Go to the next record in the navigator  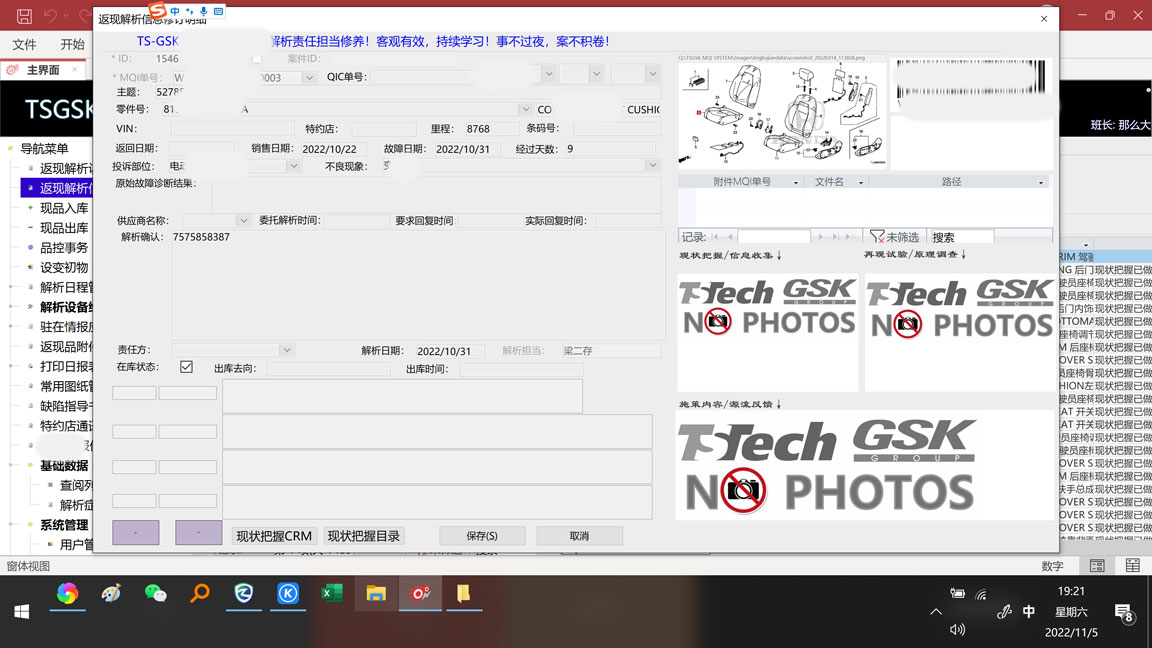821,237
